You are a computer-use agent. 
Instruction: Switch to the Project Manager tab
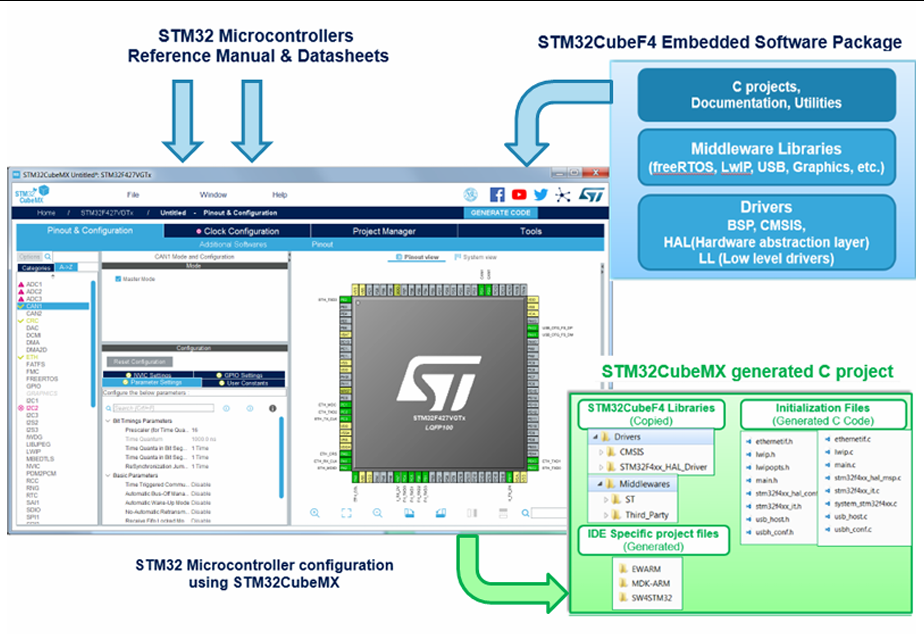[x=384, y=231]
